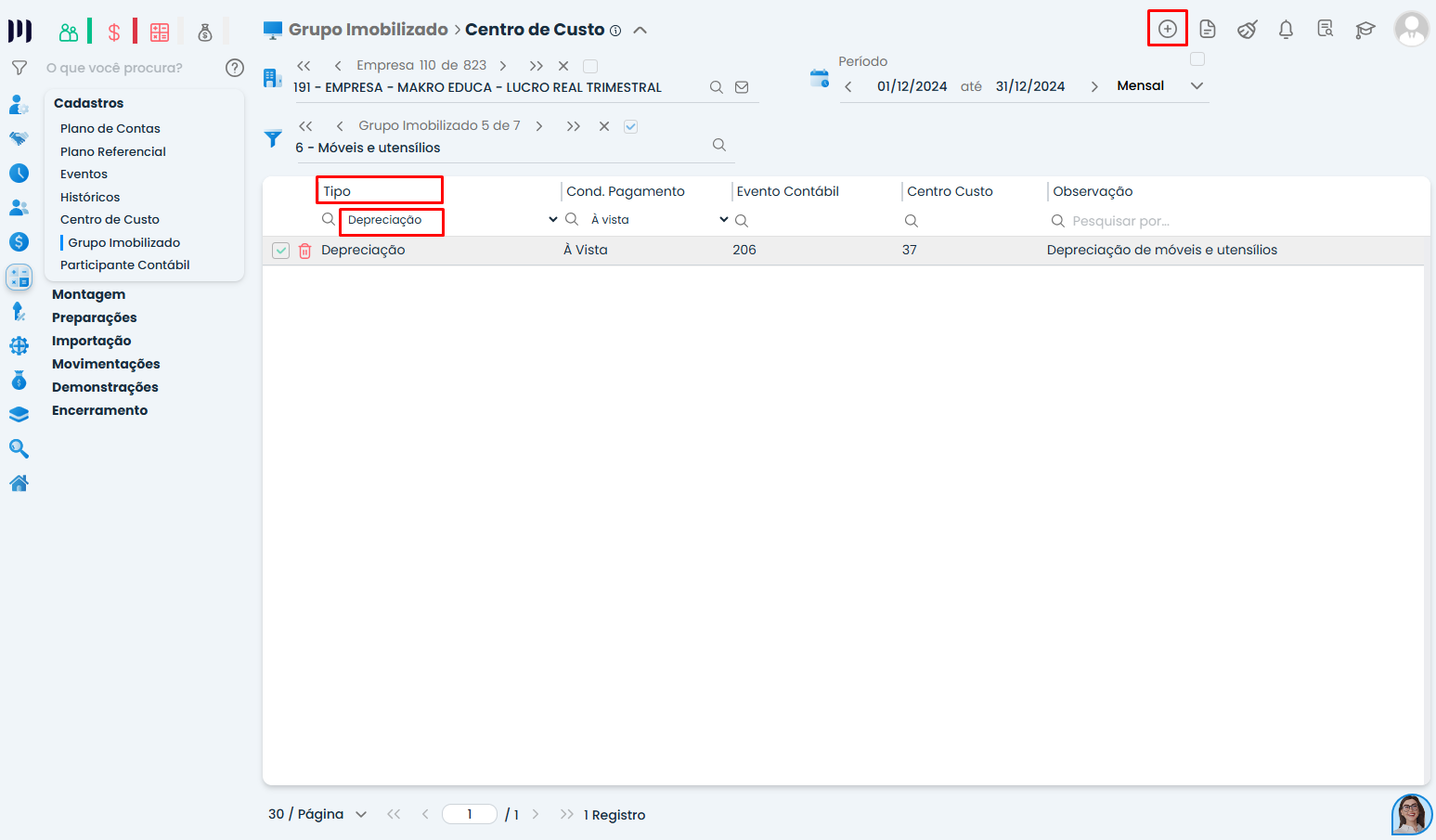Viewport: 1436px width, 840px height.
Task: Open the help question mark icon
Action: click(x=235, y=68)
